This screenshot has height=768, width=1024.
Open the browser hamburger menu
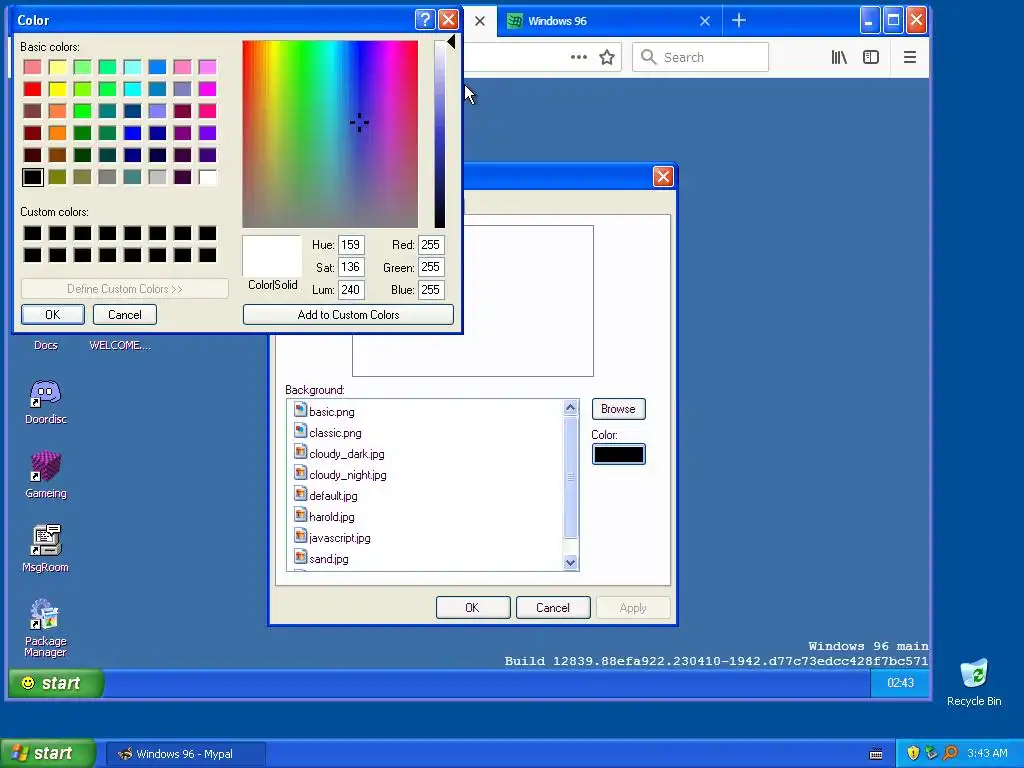910,57
